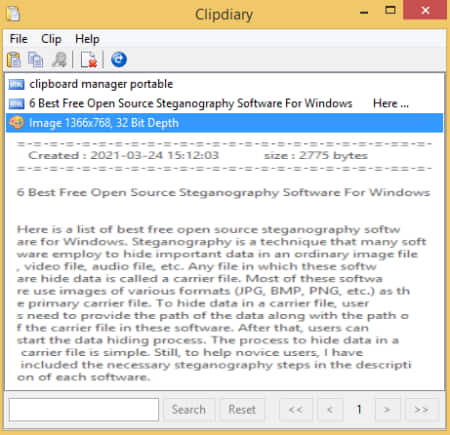Select the '6 Best Free Open Source Steganography' clip
The height and width of the screenshot is (435, 450).
[225, 104]
